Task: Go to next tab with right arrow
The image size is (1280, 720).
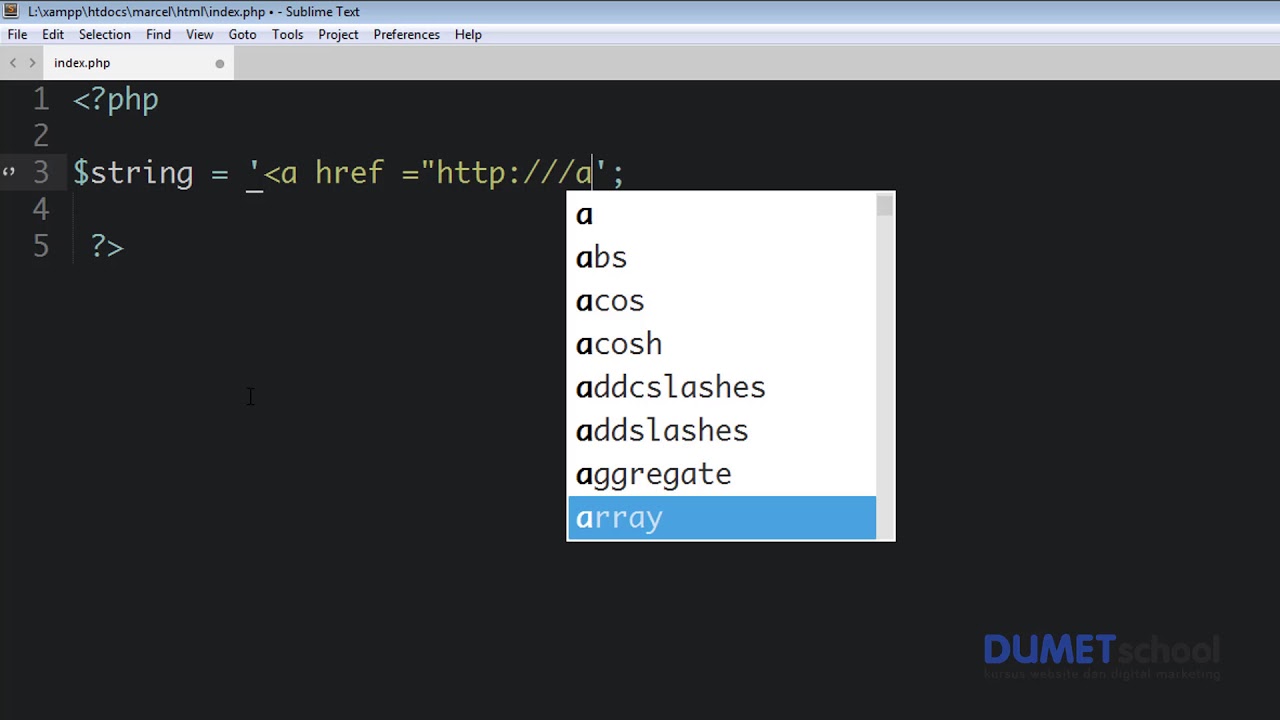Action: click(32, 63)
